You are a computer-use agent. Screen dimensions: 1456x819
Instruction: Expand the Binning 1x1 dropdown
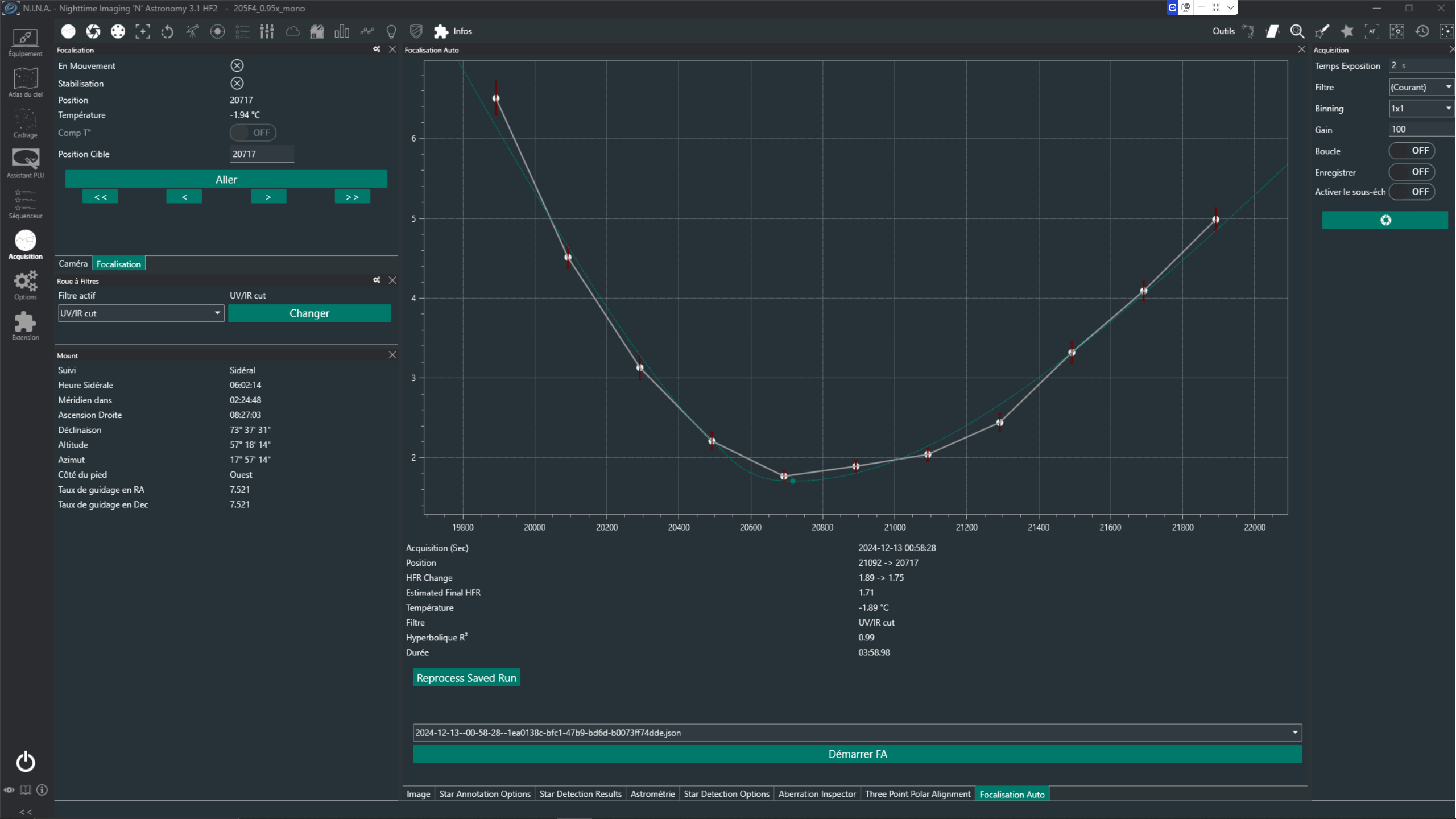pyautogui.click(x=1421, y=109)
